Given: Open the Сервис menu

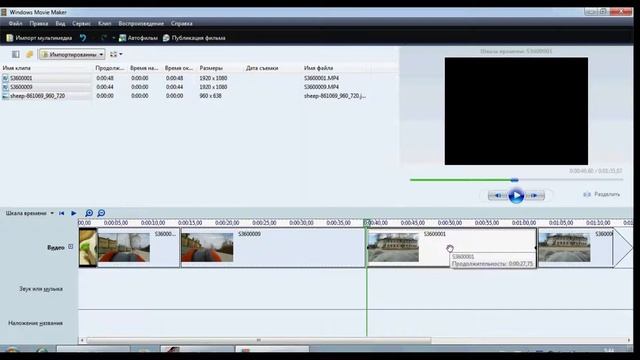Looking at the screenshot, I should coord(81,23).
